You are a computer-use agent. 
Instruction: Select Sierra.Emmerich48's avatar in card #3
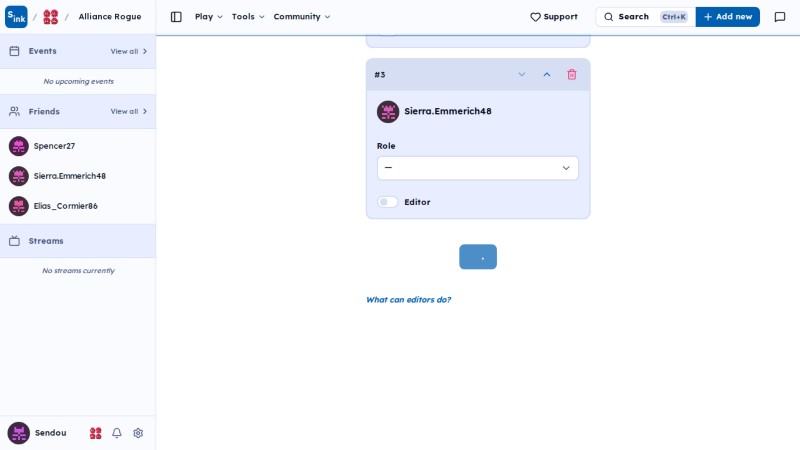pos(388,111)
